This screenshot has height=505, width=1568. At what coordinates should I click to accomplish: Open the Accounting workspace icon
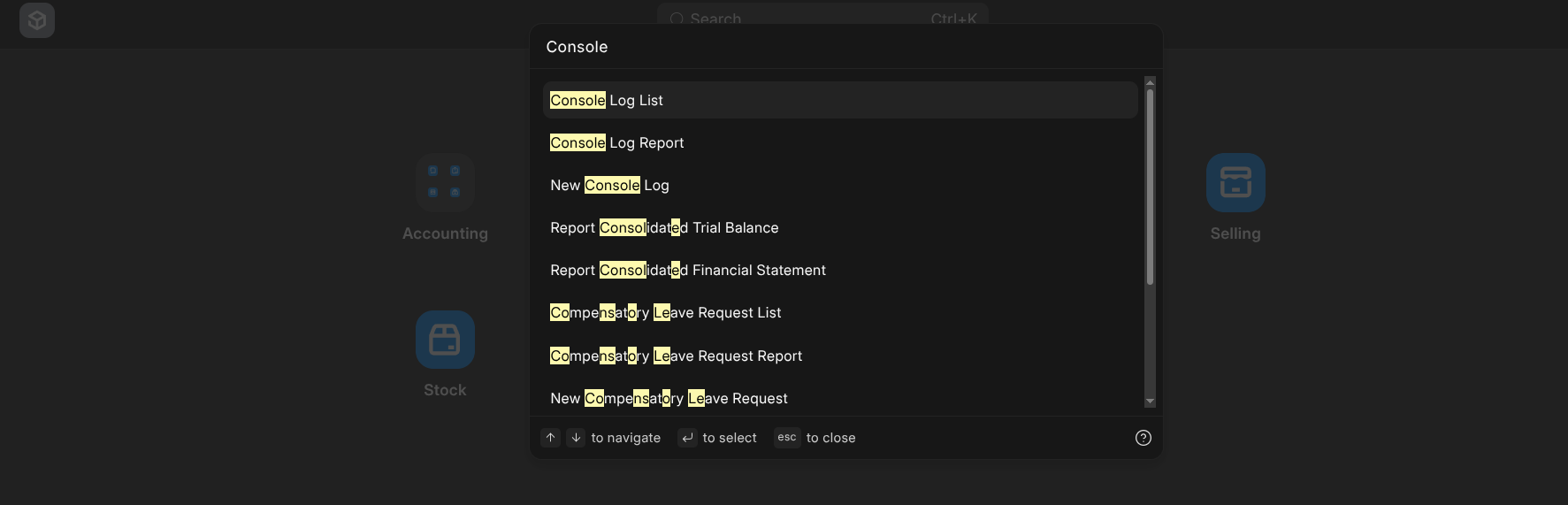click(x=445, y=182)
